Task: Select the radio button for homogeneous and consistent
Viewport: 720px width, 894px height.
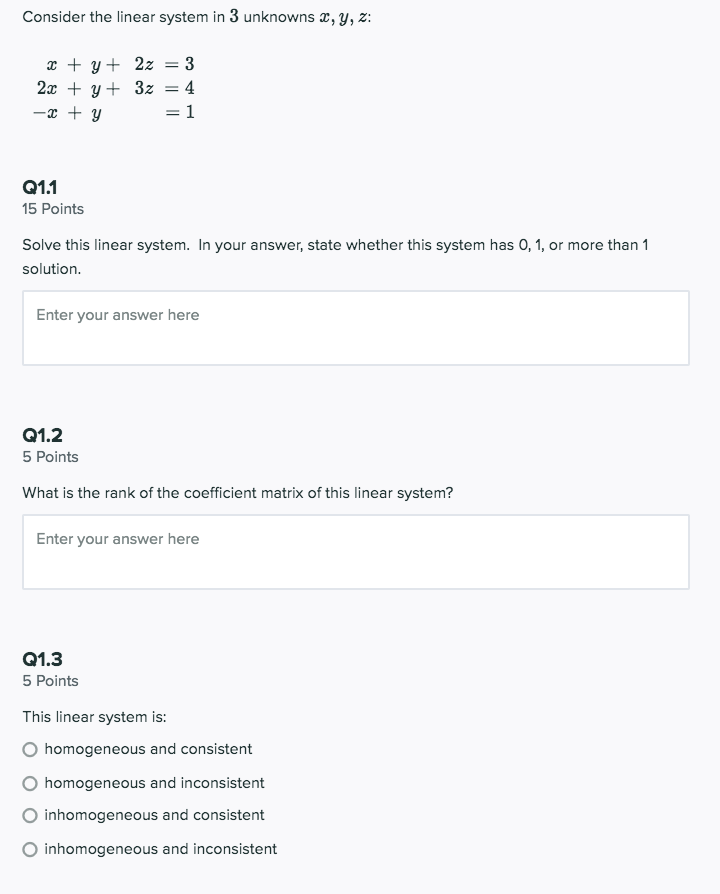Action: click(31, 748)
